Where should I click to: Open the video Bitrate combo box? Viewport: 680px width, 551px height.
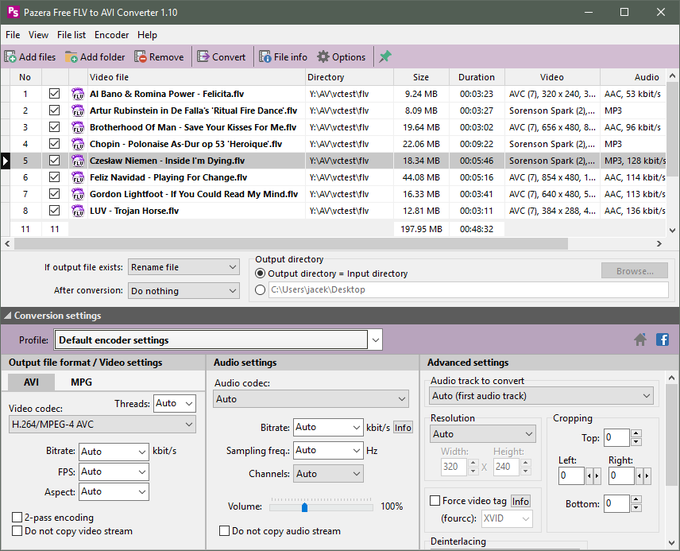pyautogui.click(x=114, y=452)
